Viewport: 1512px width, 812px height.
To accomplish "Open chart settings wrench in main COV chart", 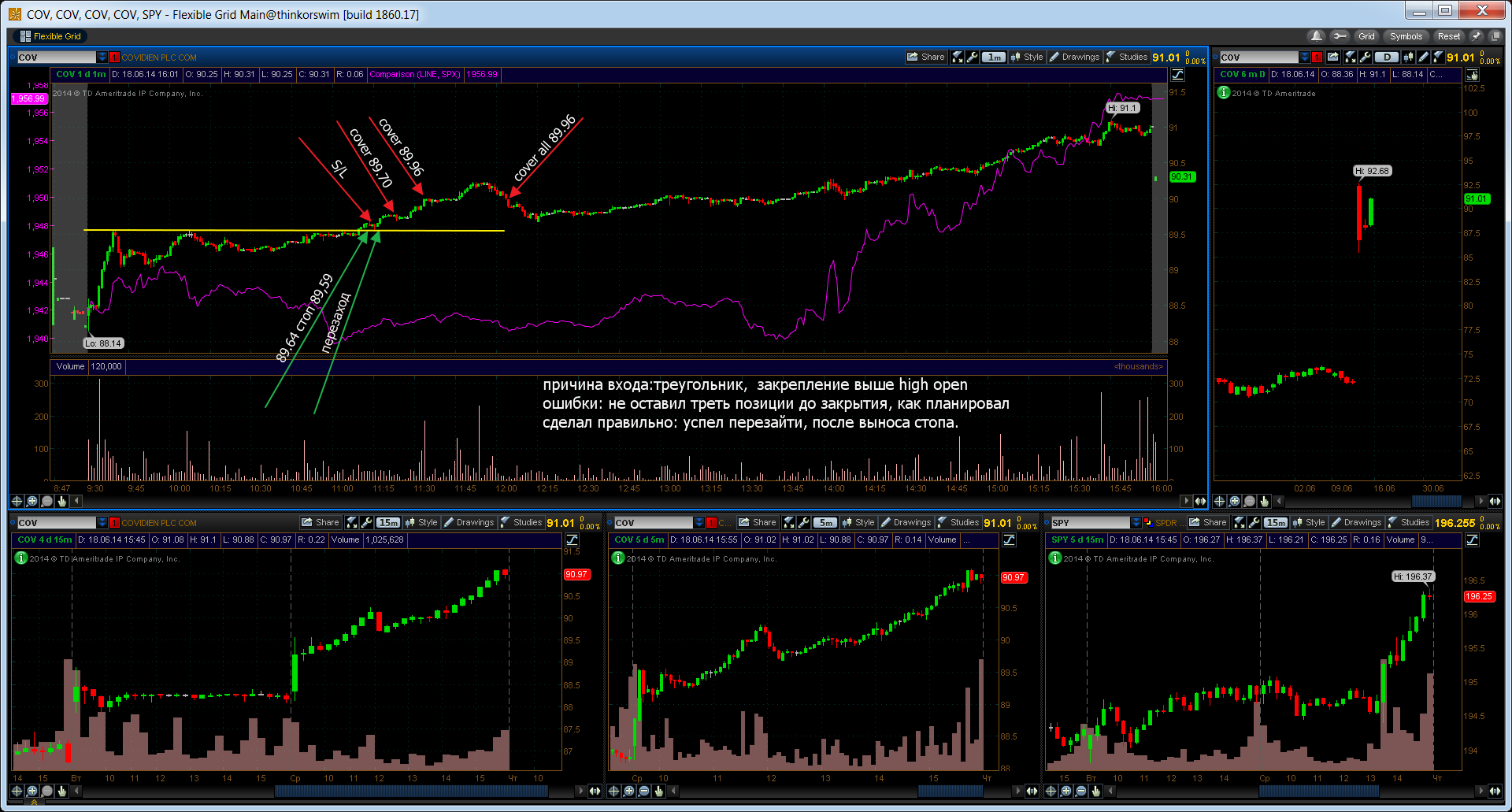I will coord(973,57).
